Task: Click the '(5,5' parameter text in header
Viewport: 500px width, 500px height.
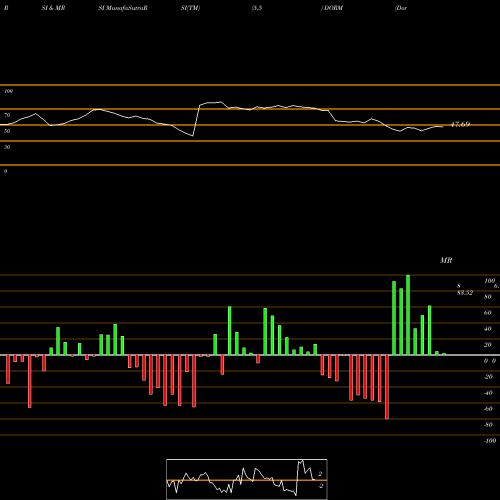Action: (257, 8)
